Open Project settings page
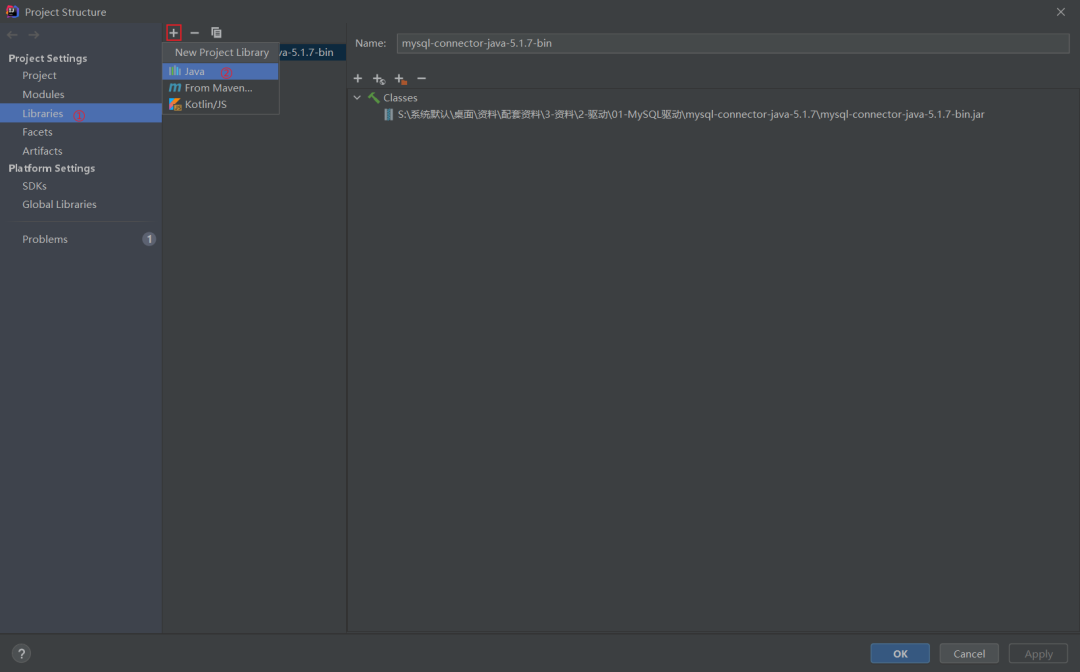 [39, 75]
